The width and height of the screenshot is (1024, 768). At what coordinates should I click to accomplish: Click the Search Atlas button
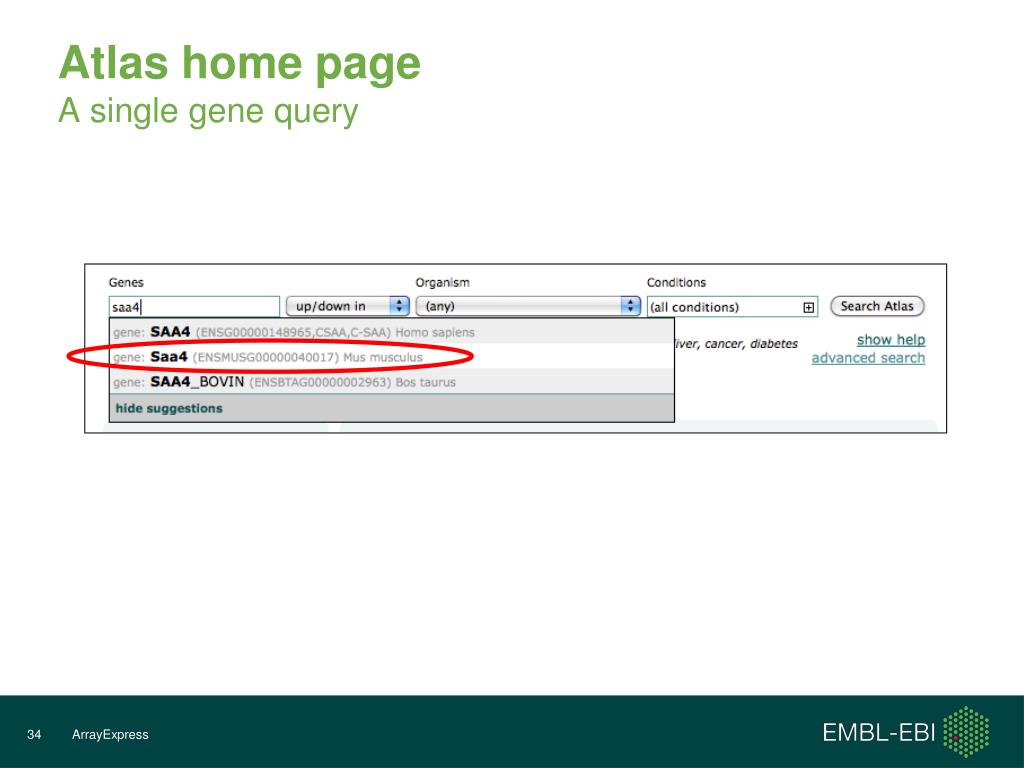[x=877, y=306]
